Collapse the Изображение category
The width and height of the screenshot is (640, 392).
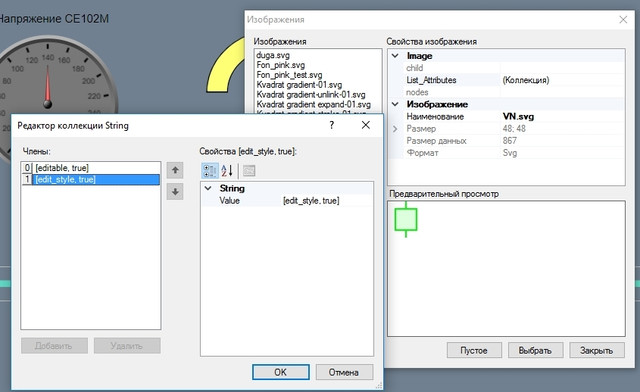coord(395,104)
